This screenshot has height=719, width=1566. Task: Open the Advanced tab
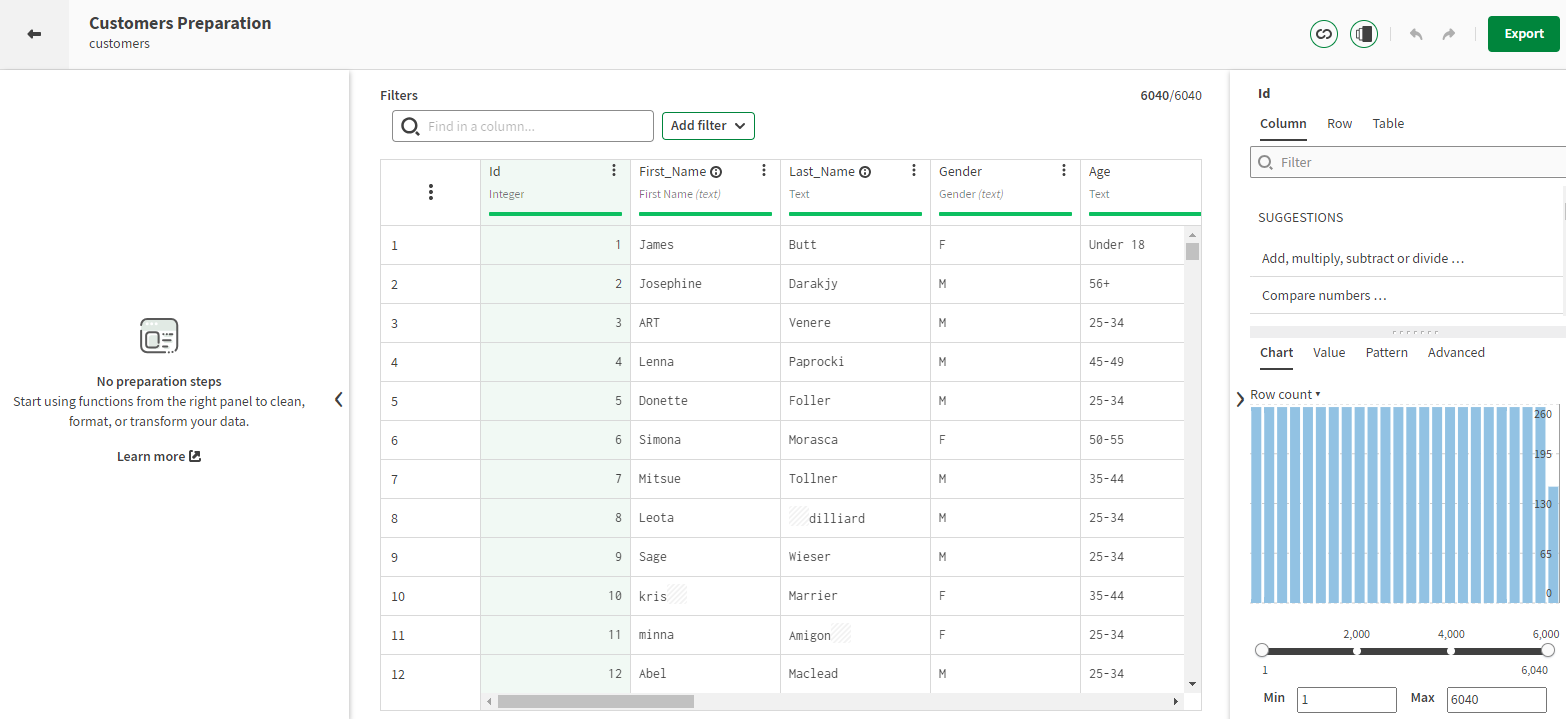tap(1456, 353)
